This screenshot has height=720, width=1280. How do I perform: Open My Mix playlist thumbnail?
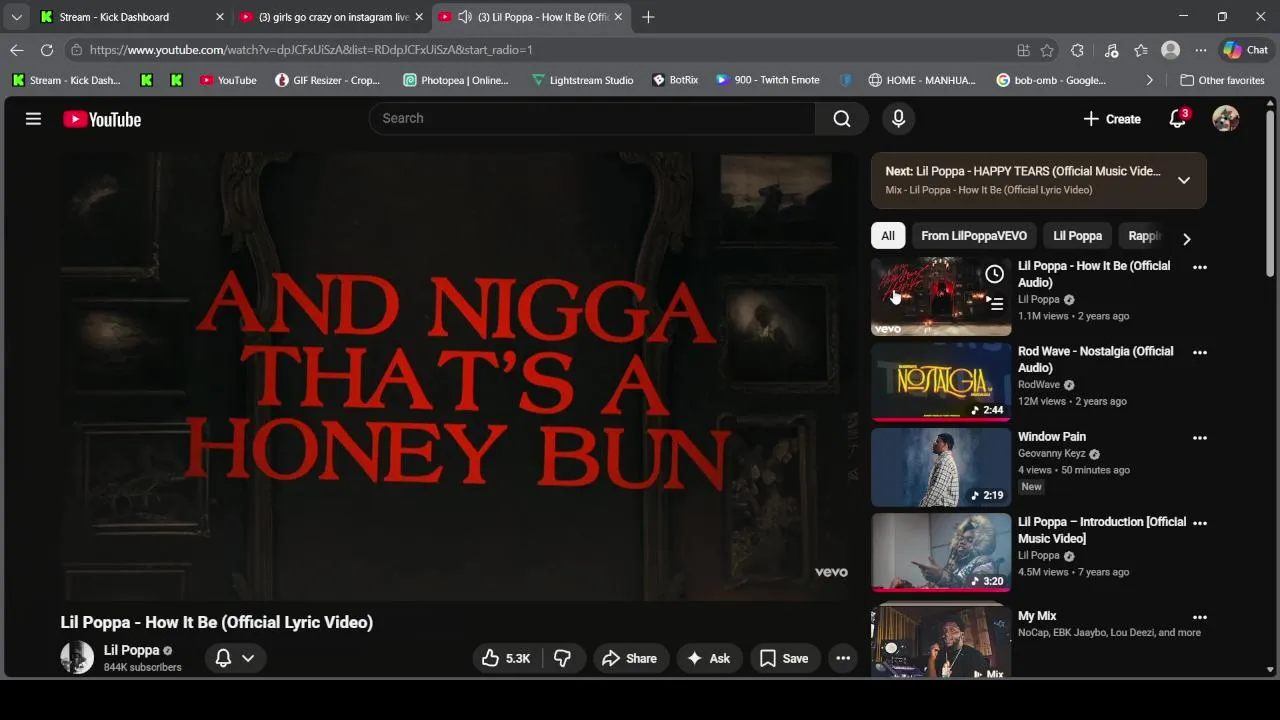coord(941,641)
